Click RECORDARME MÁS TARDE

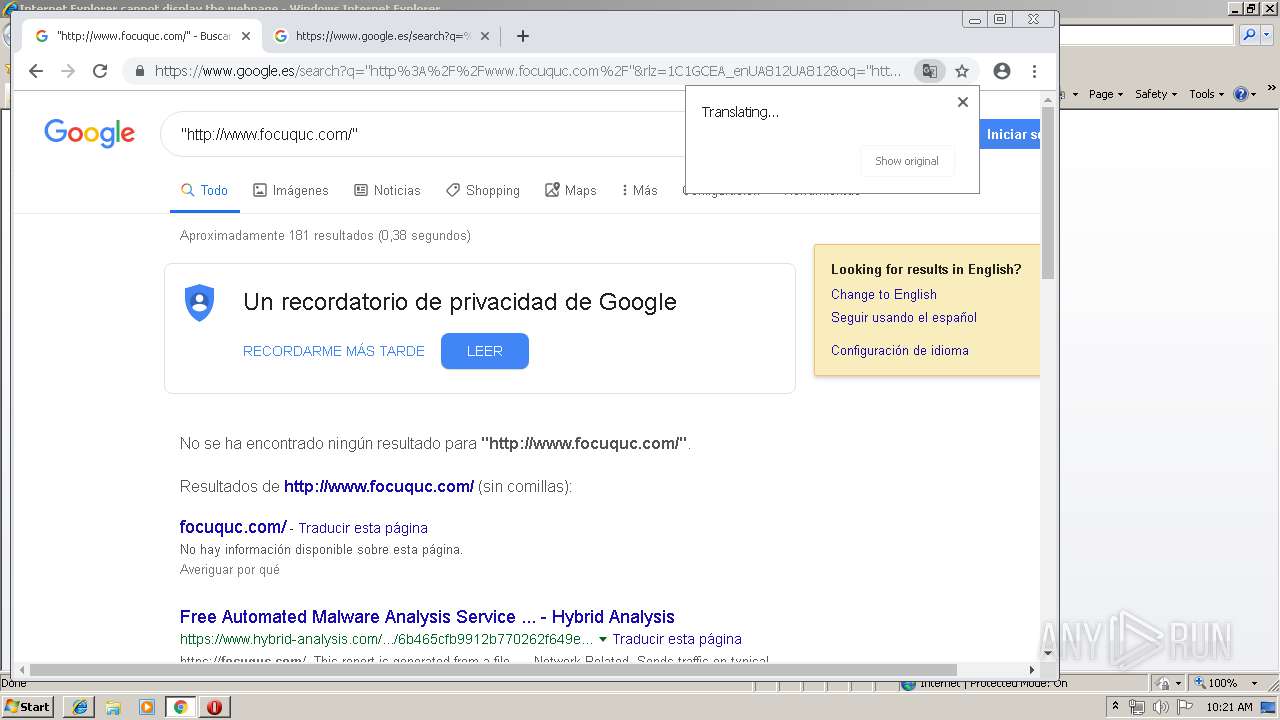tap(334, 351)
